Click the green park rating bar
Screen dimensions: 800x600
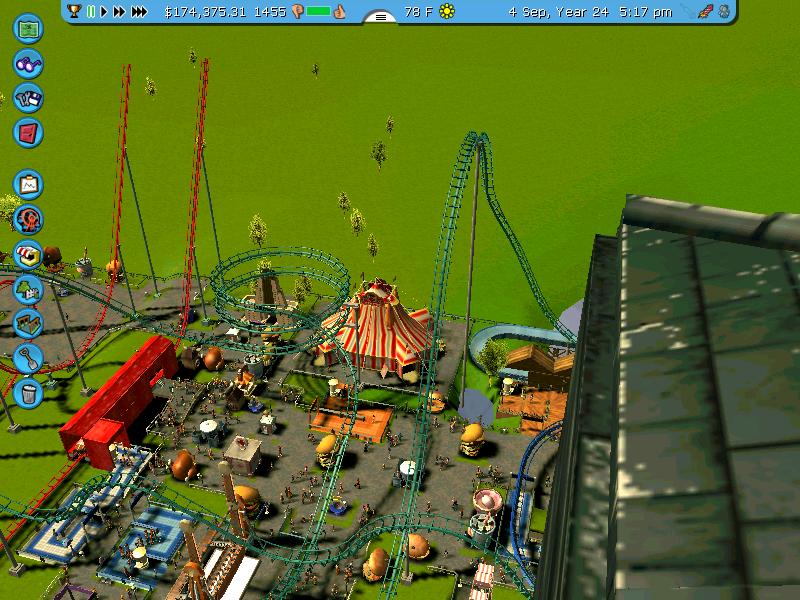[x=318, y=11]
